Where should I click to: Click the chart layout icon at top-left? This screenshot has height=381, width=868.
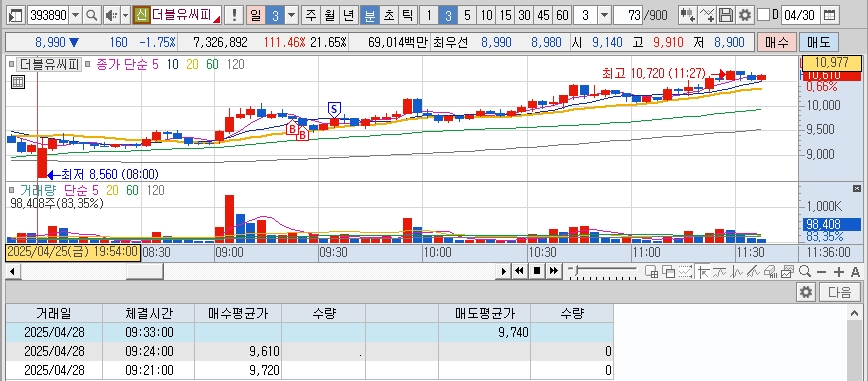click(x=17, y=15)
